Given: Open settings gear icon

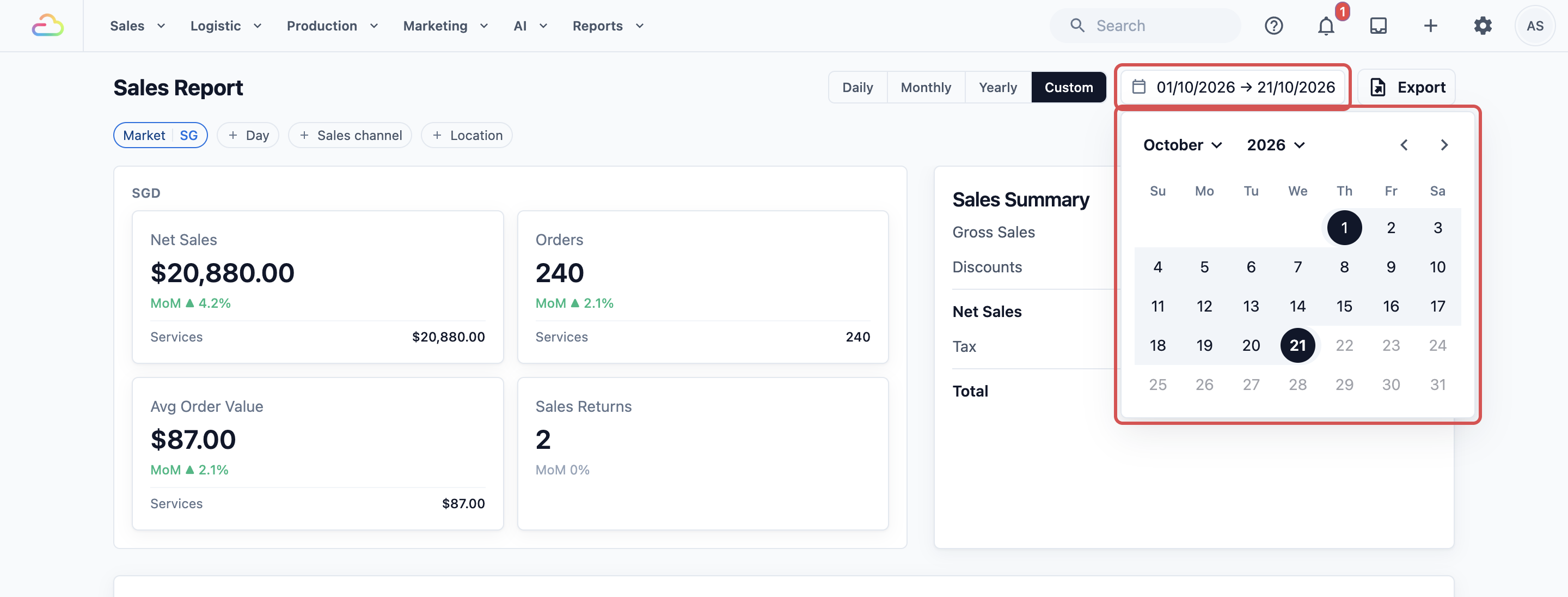Looking at the screenshot, I should click(x=1483, y=26).
